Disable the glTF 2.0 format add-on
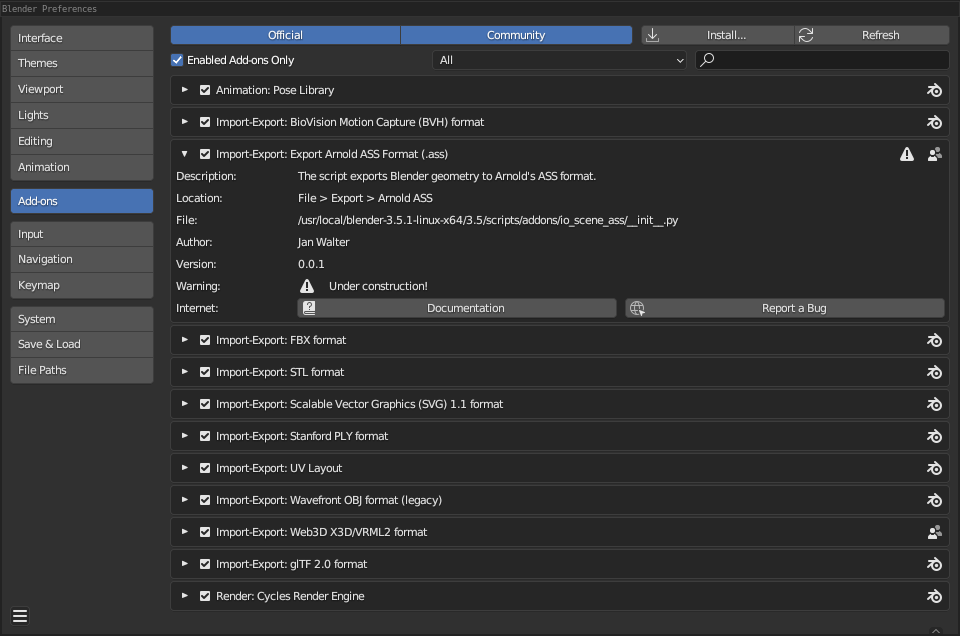The width and height of the screenshot is (960, 636). click(x=205, y=564)
